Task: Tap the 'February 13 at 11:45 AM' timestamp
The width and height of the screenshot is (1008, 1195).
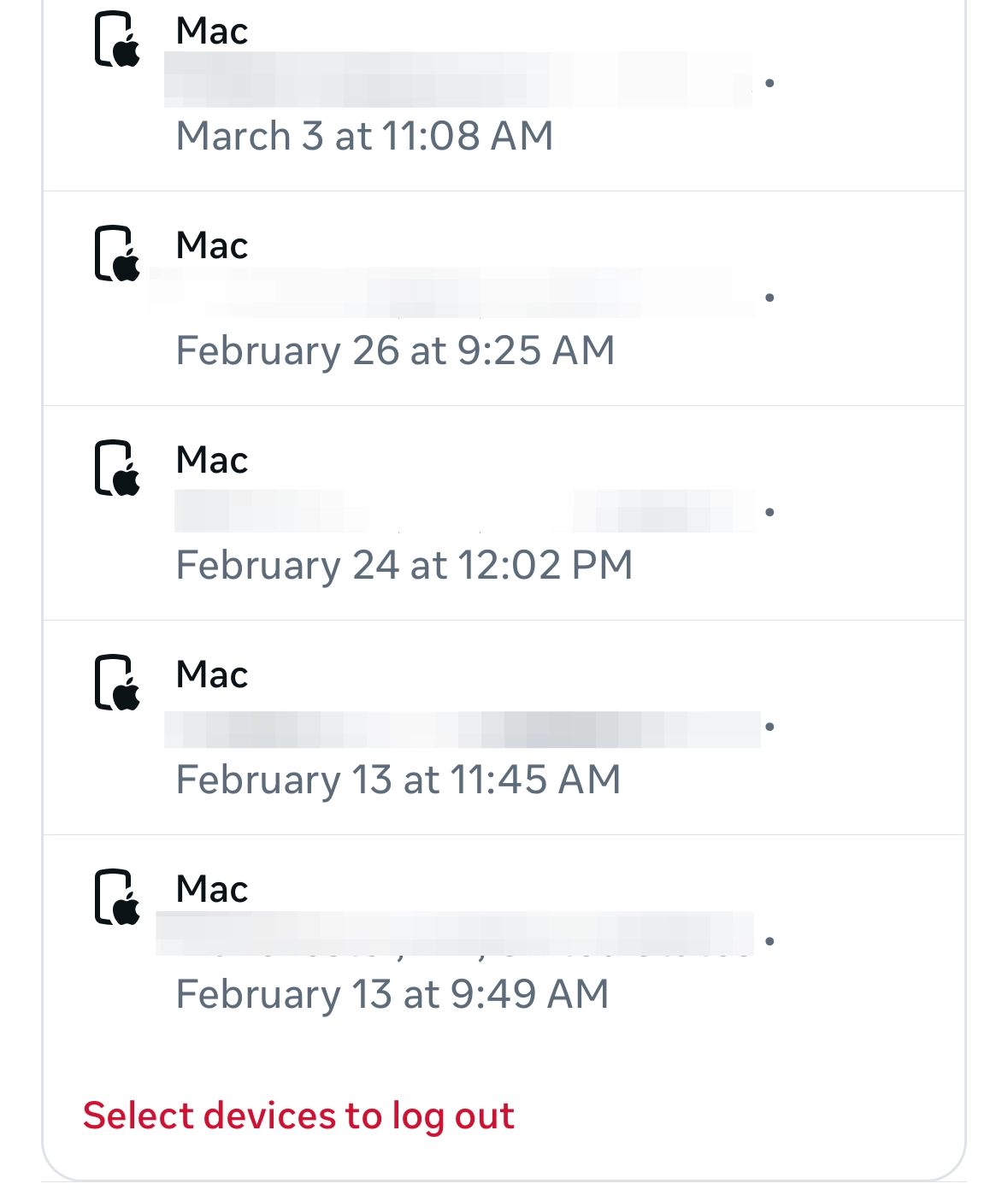Action: 398,780
